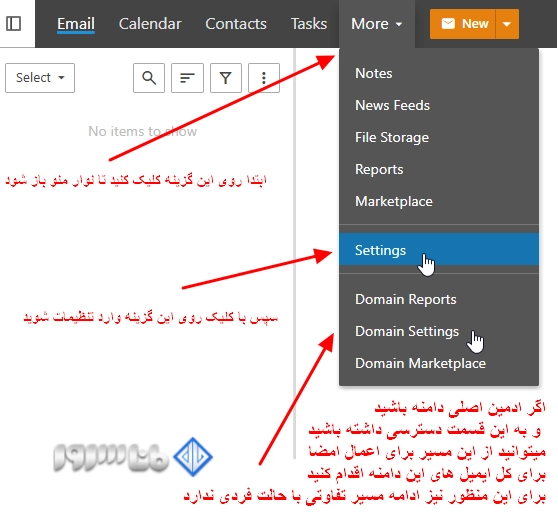Toggle the sidebar panel icon
The image size is (558, 531).
[14, 23]
